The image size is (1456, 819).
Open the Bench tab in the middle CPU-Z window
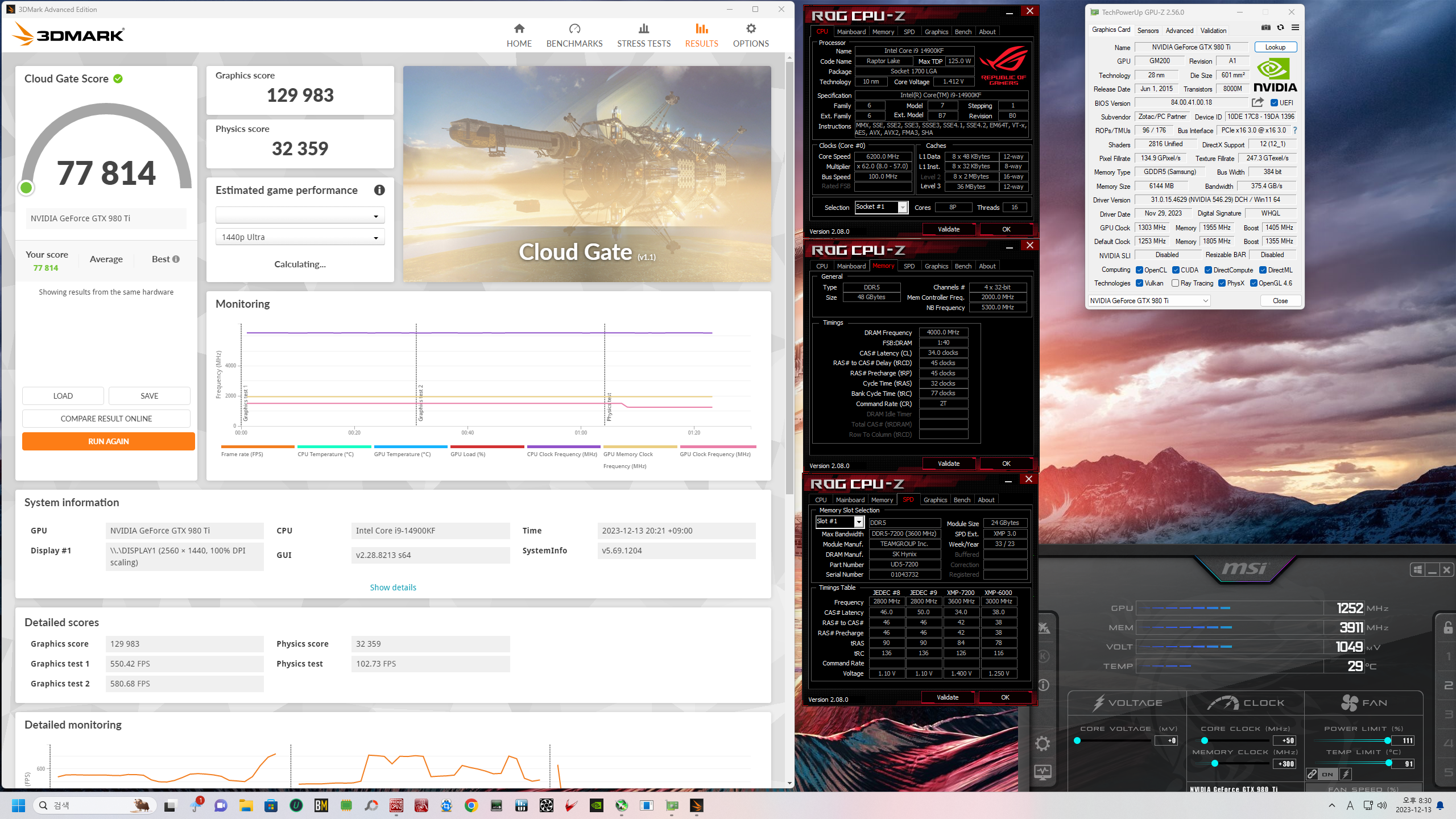(962, 266)
